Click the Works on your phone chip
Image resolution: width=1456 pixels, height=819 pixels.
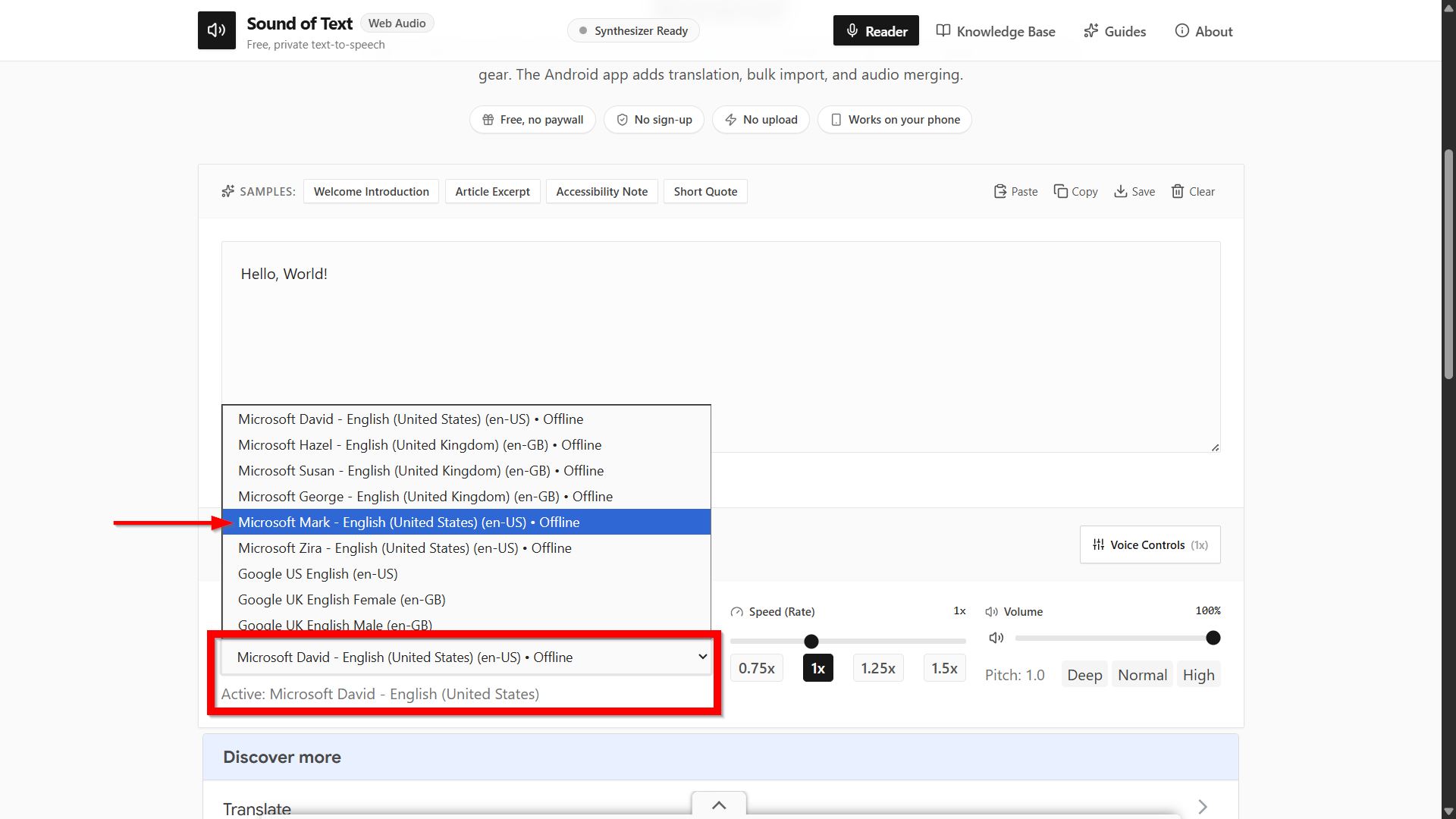point(895,120)
